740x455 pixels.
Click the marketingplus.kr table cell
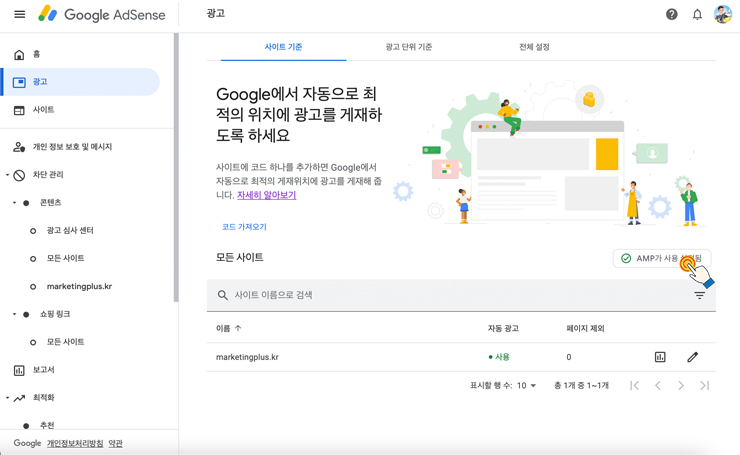247,357
